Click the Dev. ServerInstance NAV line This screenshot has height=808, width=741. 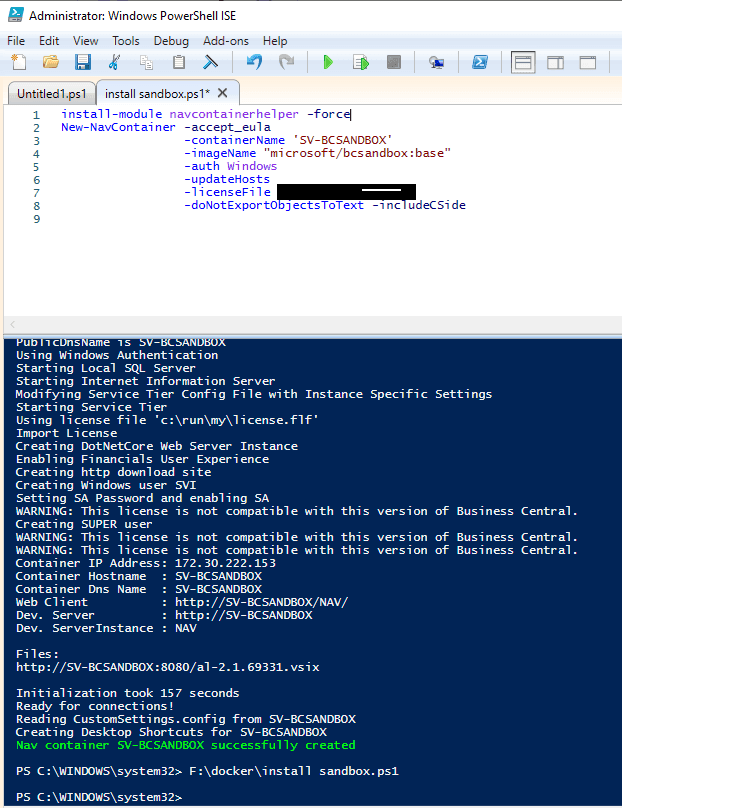click(x=106, y=628)
